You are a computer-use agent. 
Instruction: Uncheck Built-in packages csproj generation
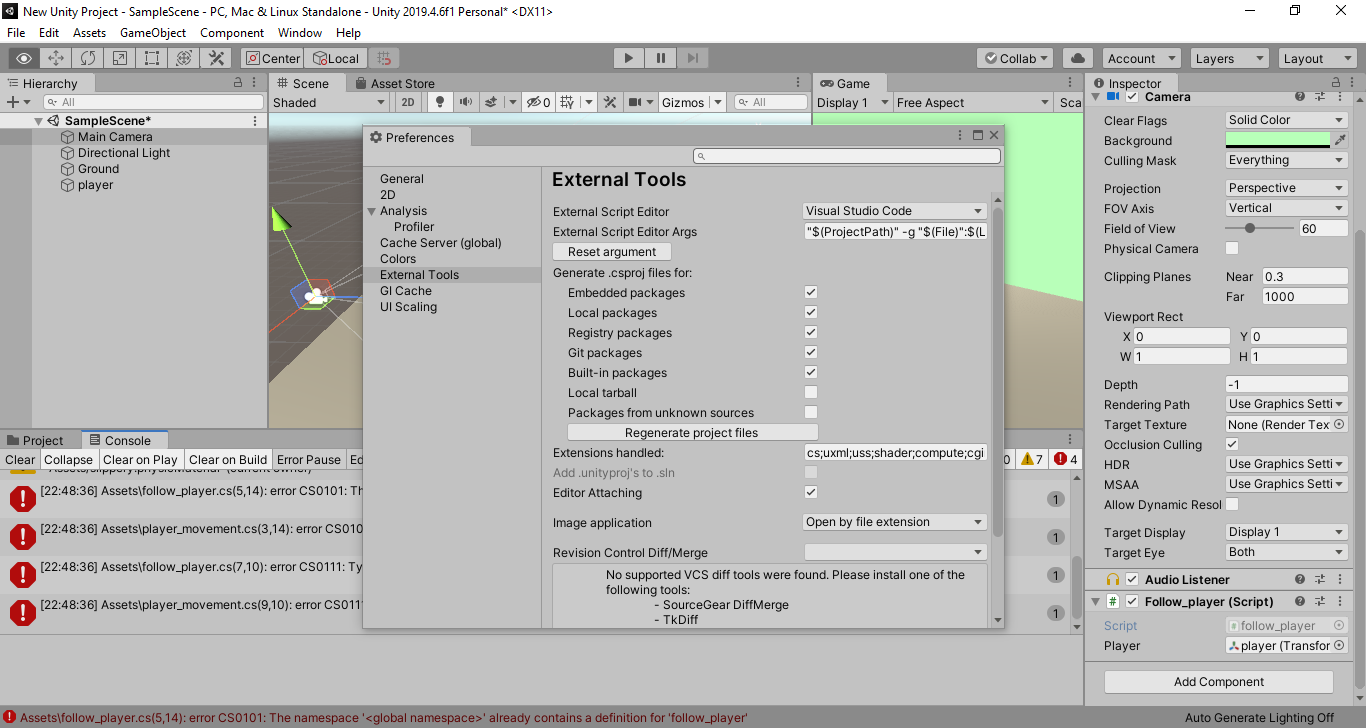[809, 372]
